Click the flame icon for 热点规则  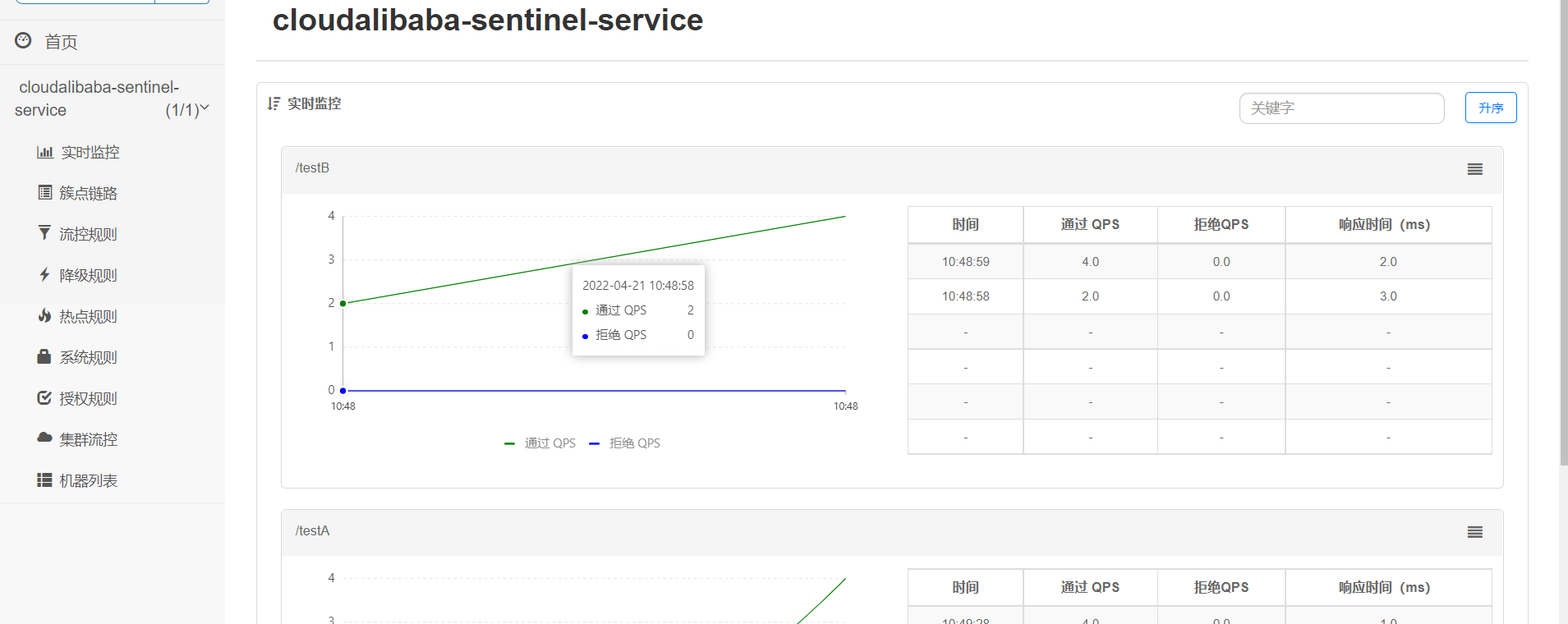(x=44, y=315)
